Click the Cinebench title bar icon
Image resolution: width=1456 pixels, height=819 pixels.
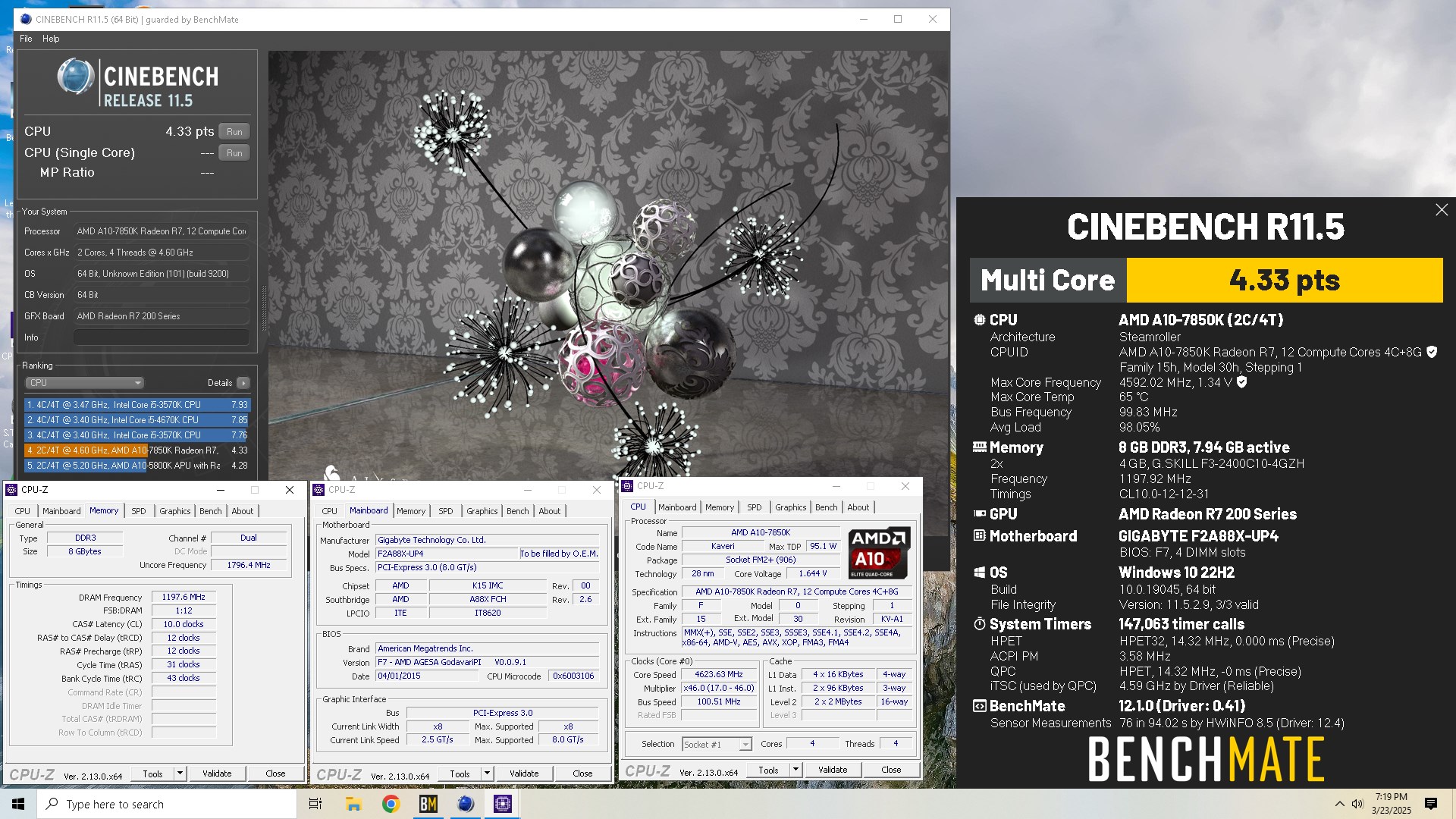(x=26, y=19)
